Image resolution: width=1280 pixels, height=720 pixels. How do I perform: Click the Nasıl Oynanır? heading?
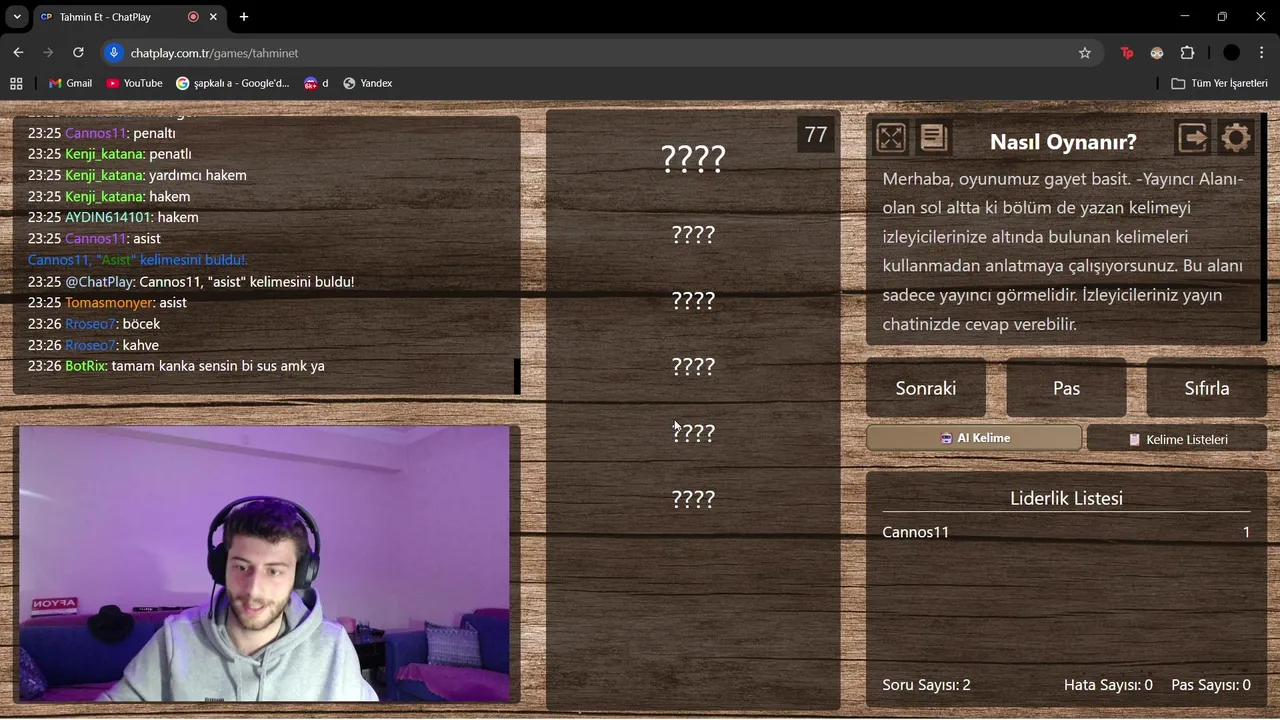click(1063, 142)
